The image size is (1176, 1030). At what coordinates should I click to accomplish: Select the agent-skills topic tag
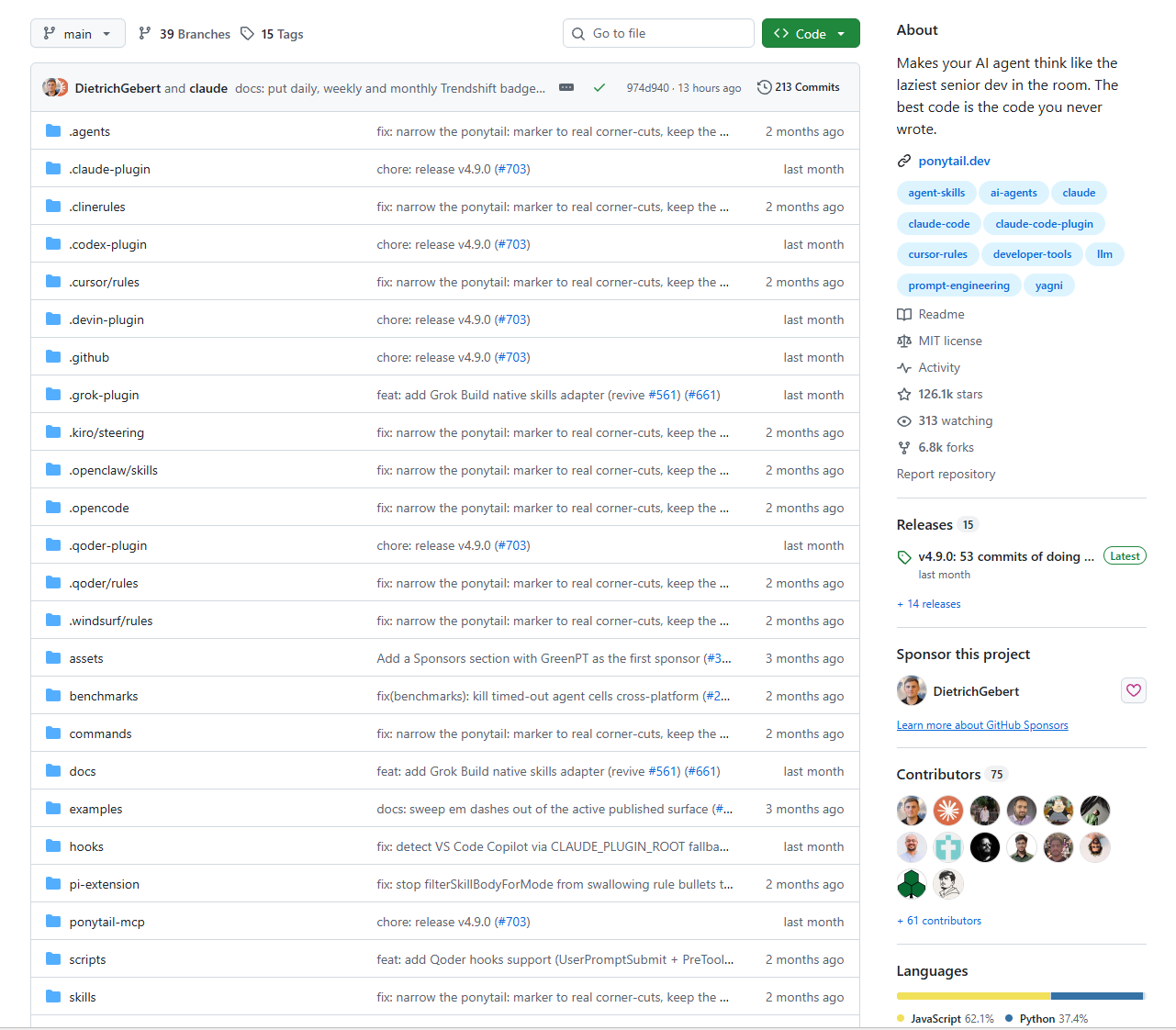(936, 193)
